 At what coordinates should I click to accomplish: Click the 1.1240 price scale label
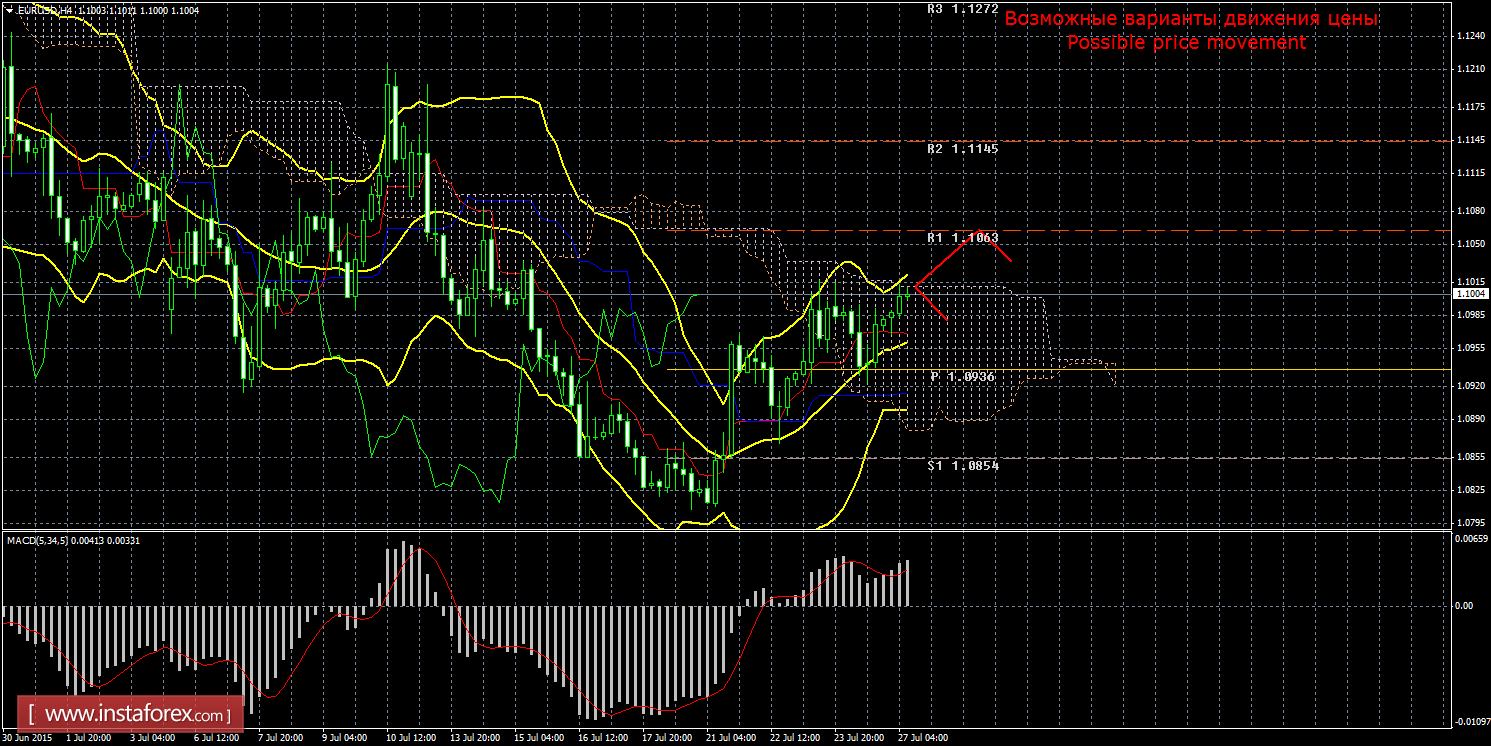1469,36
